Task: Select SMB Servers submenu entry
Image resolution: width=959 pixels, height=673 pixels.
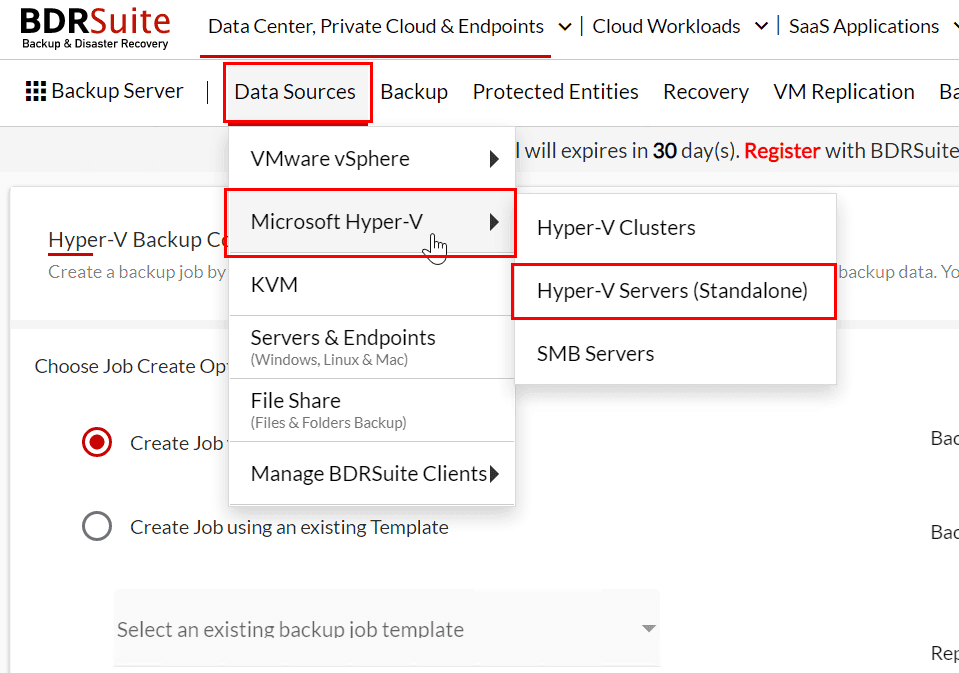Action: [676, 354]
